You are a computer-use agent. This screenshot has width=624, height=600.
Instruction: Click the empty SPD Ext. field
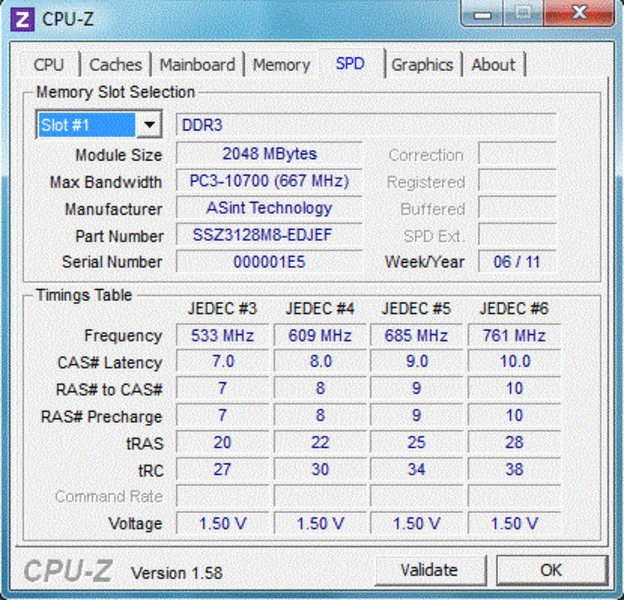(517, 235)
